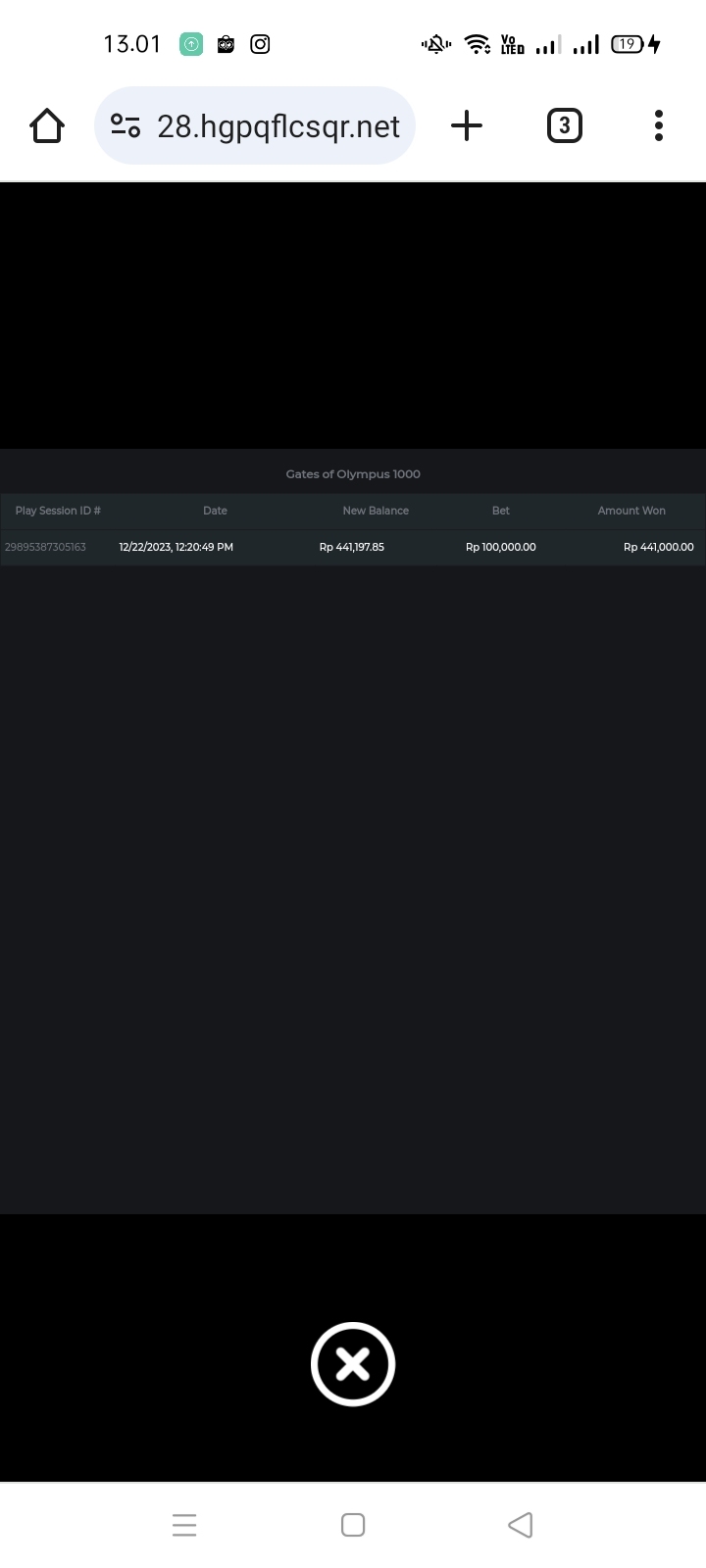
Task: Open the tab switcher showing 3 tabs
Action: (x=564, y=125)
